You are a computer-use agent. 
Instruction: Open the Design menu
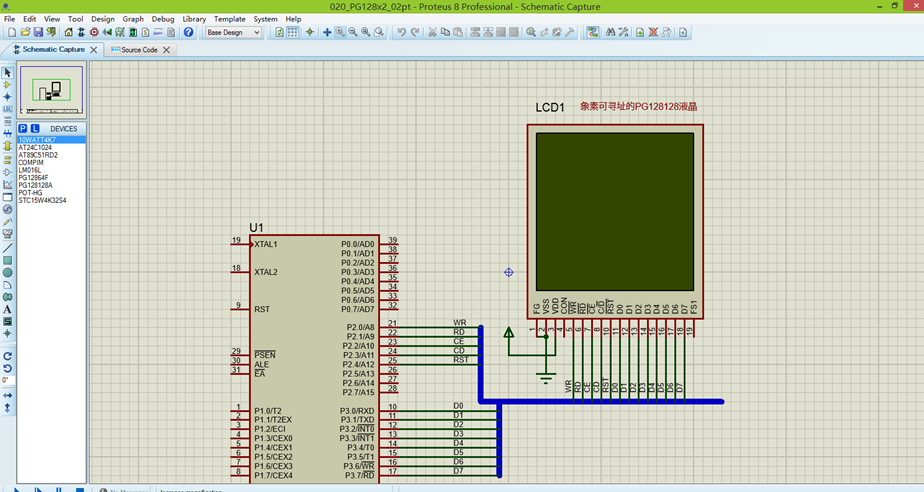103,19
